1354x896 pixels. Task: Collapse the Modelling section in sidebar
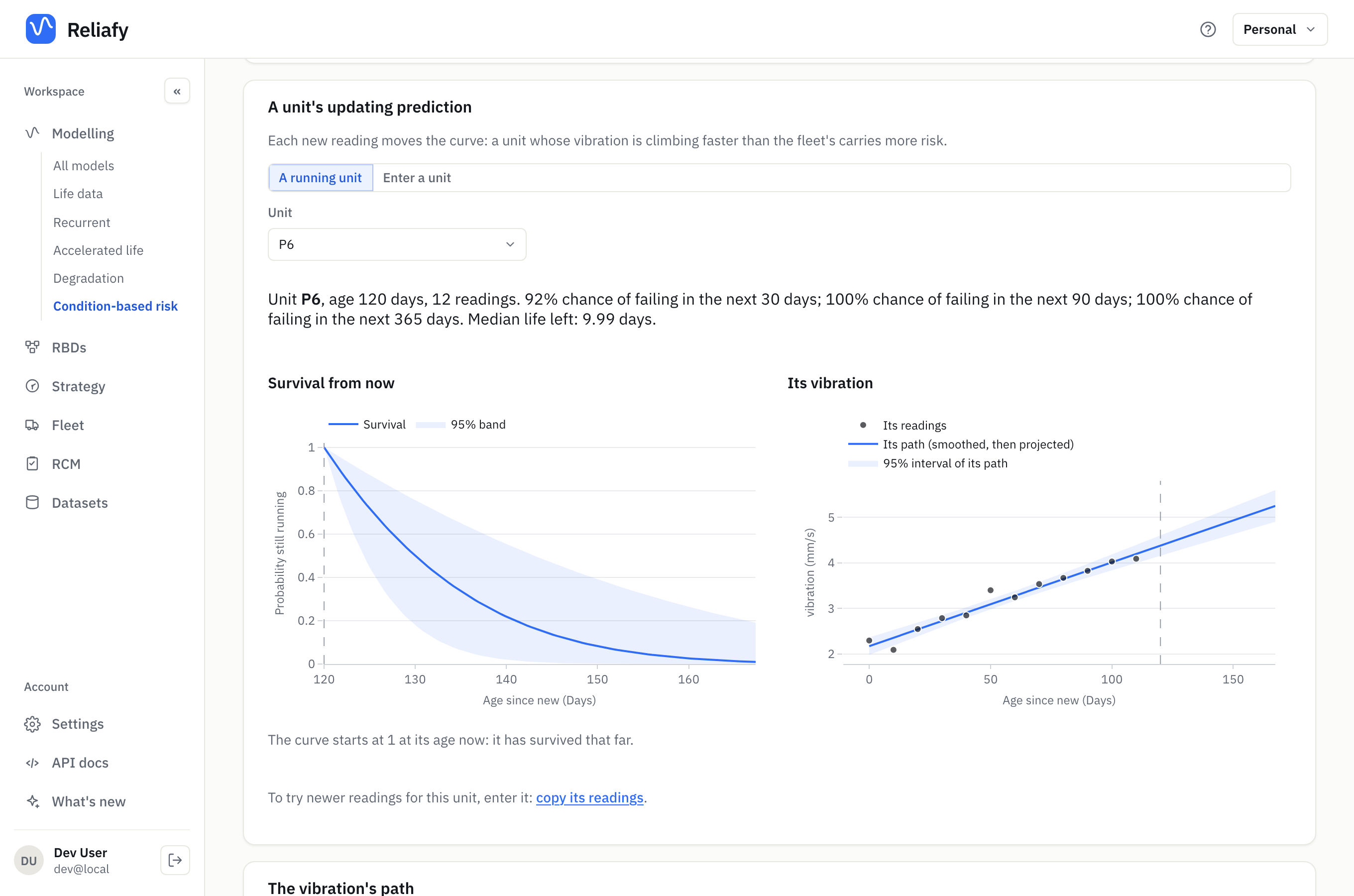coord(83,133)
